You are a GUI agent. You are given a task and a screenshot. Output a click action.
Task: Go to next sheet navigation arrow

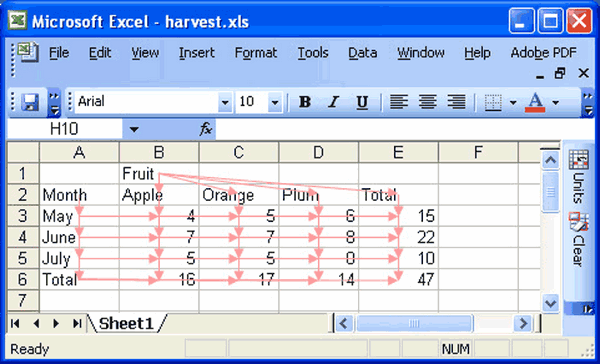click(56, 324)
